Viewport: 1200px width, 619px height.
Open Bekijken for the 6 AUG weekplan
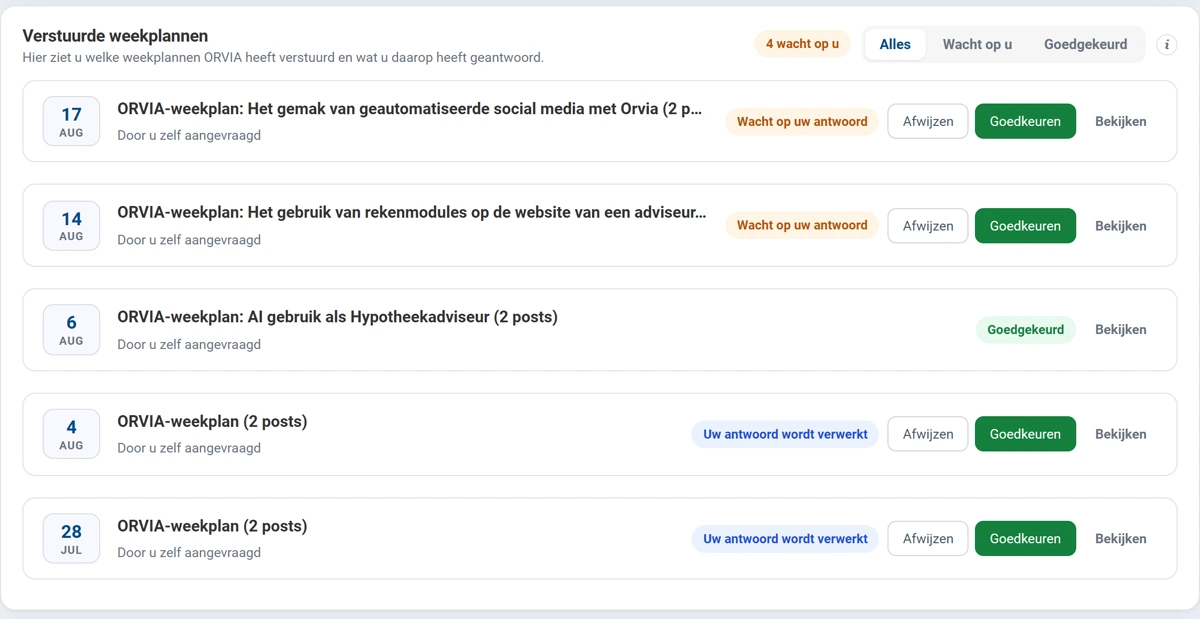tap(1120, 330)
